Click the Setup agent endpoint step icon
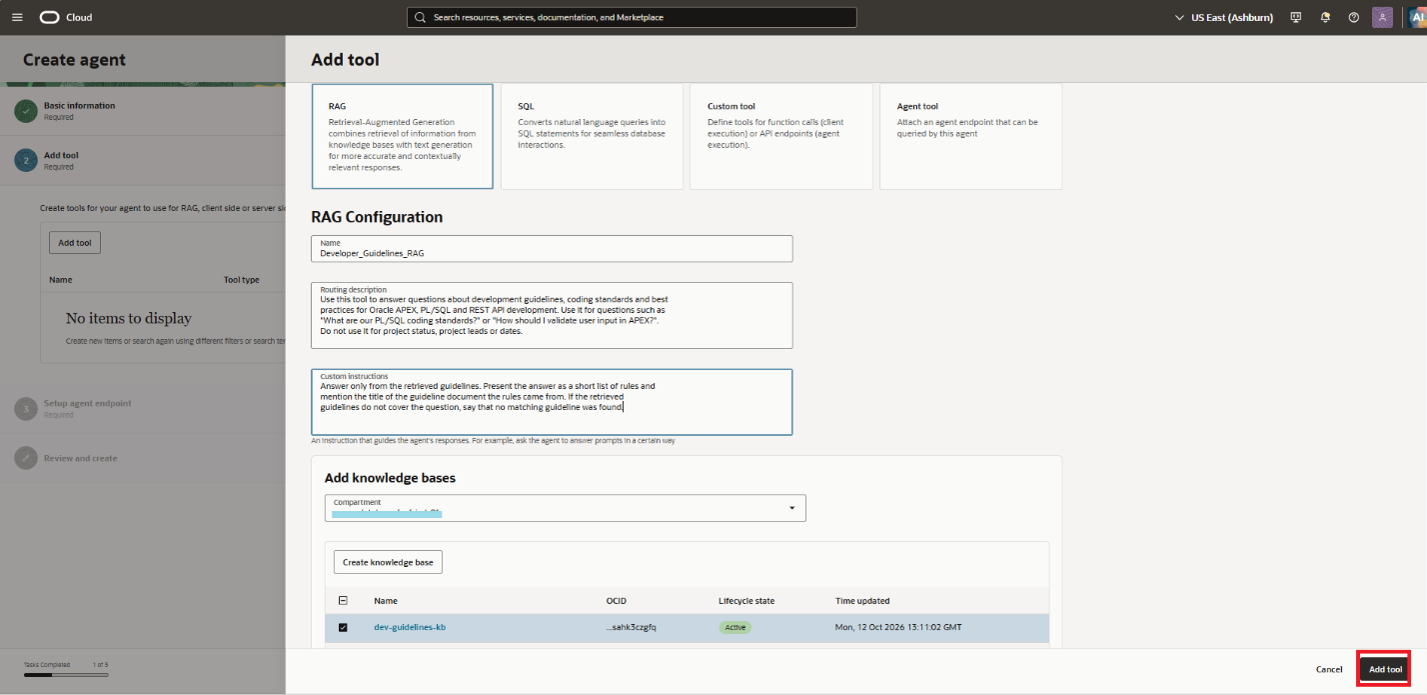Screen dimensions: 1427x695 (26, 408)
